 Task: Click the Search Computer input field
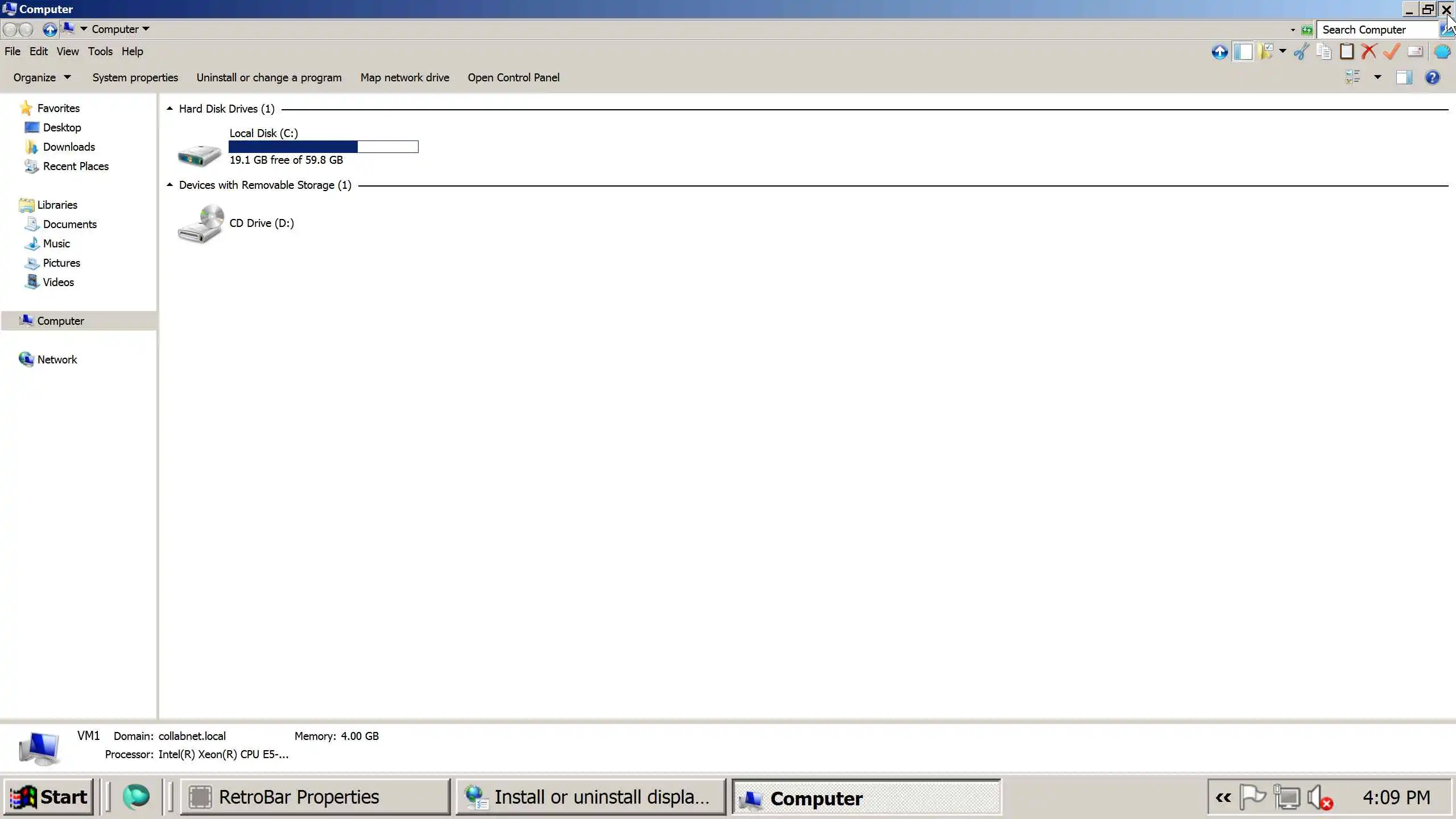1376,30
